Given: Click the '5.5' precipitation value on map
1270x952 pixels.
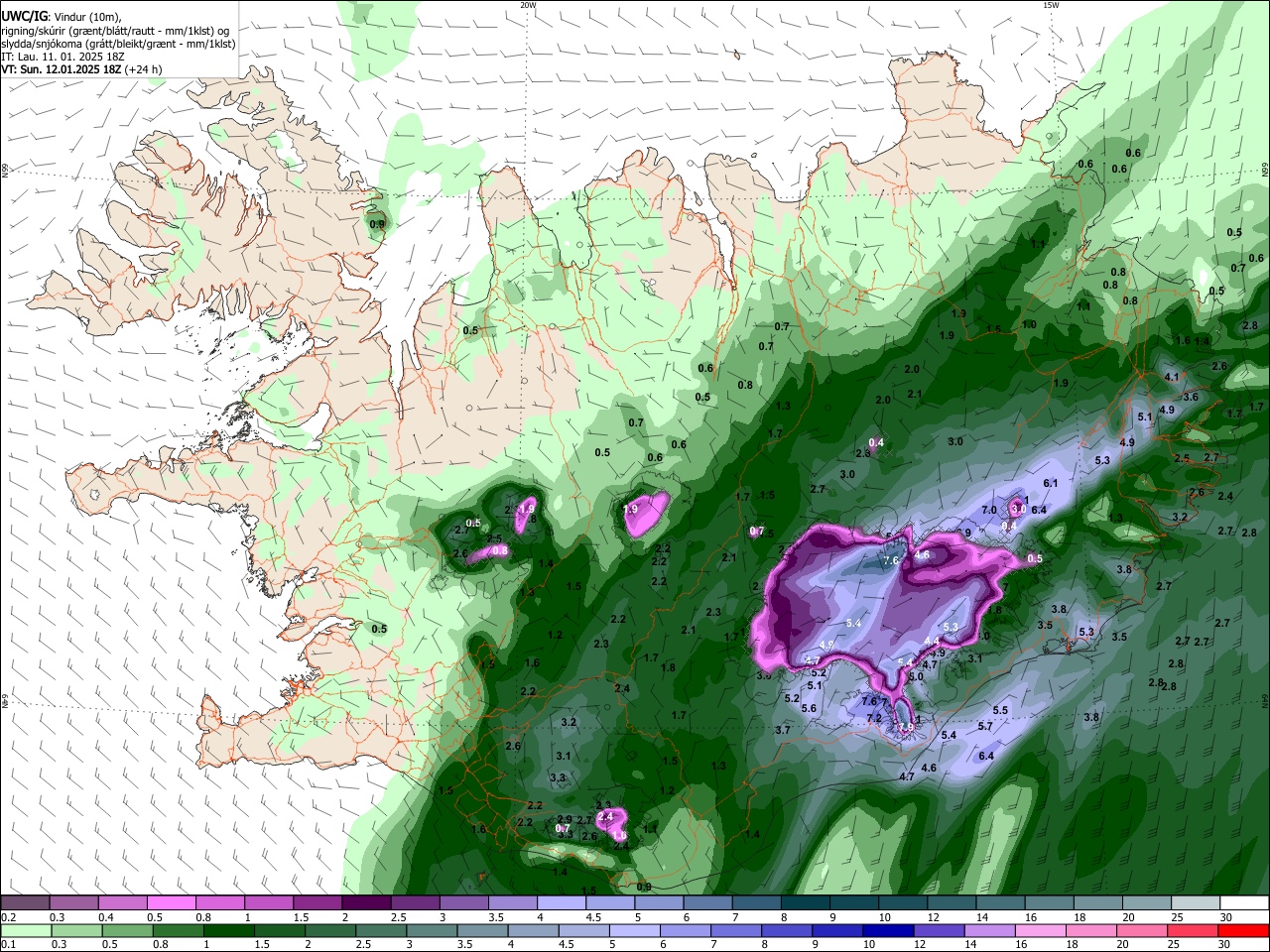Looking at the screenshot, I should 1000,710.
